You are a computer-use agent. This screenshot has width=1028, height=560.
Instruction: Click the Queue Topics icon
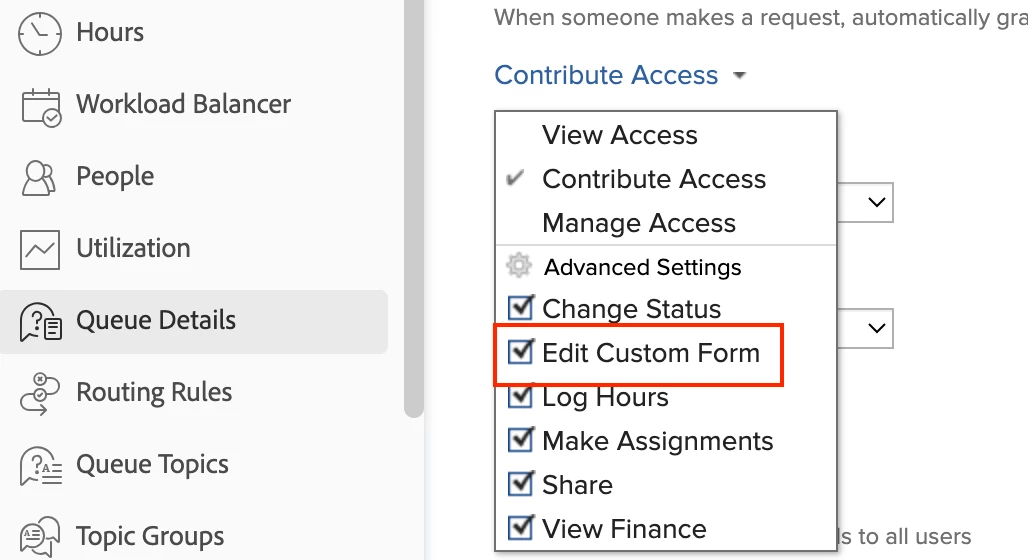tap(41, 465)
